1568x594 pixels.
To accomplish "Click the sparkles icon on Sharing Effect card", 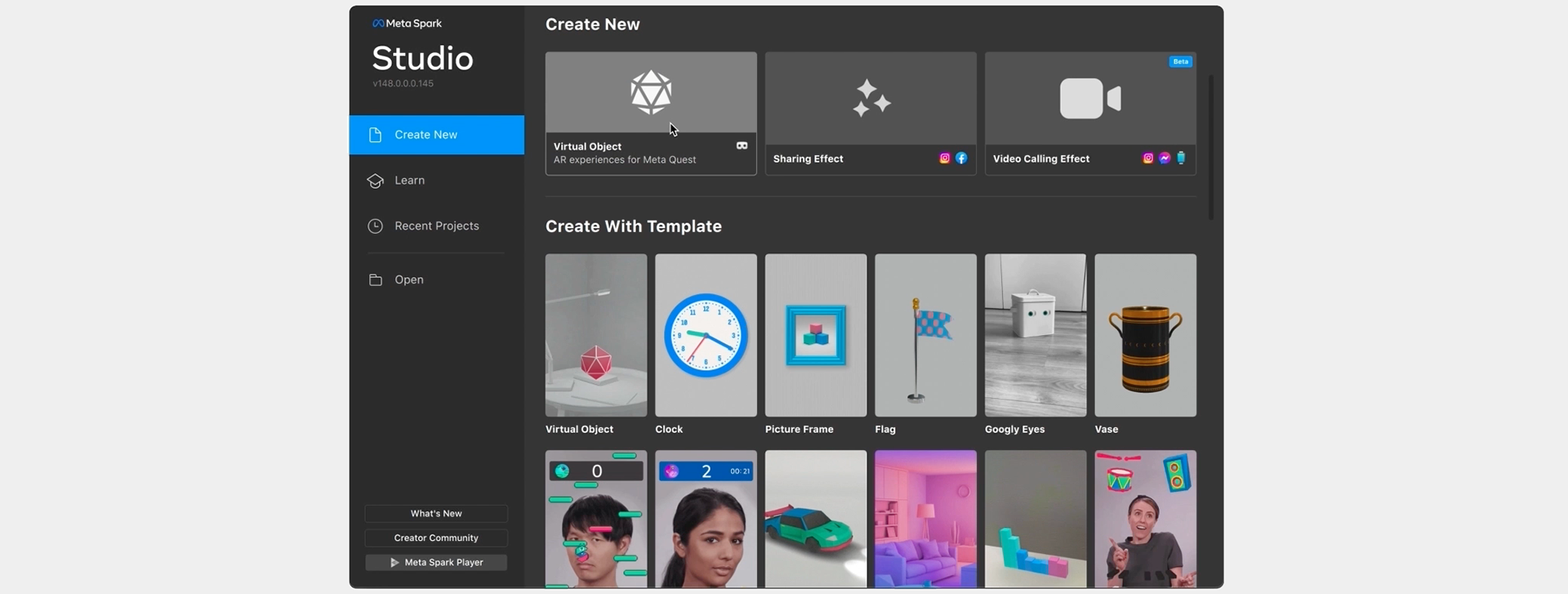I will [871, 99].
